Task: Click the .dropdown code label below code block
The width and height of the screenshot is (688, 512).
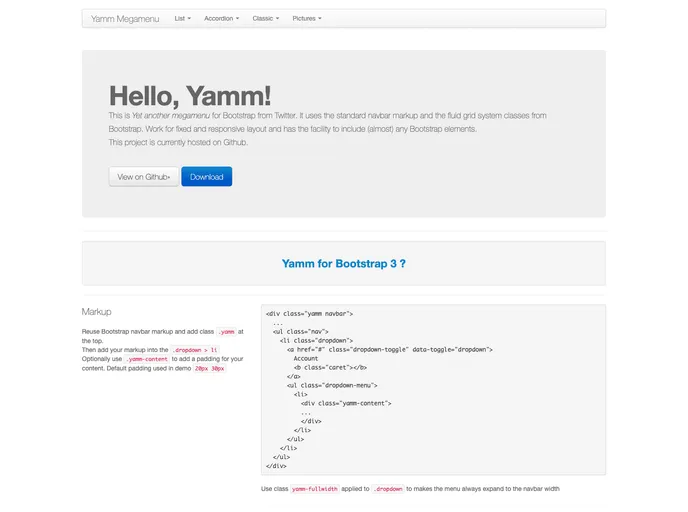Action: (x=388, y=489)
